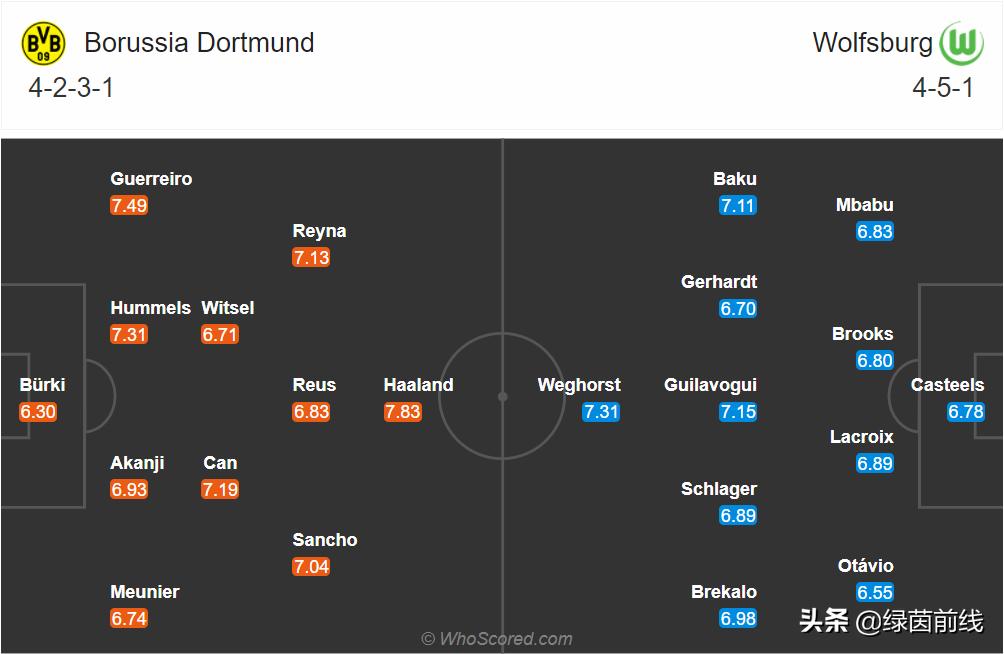Select player Guilavogui
Screen dimensions: 1004x654
(x=710, y=385)
